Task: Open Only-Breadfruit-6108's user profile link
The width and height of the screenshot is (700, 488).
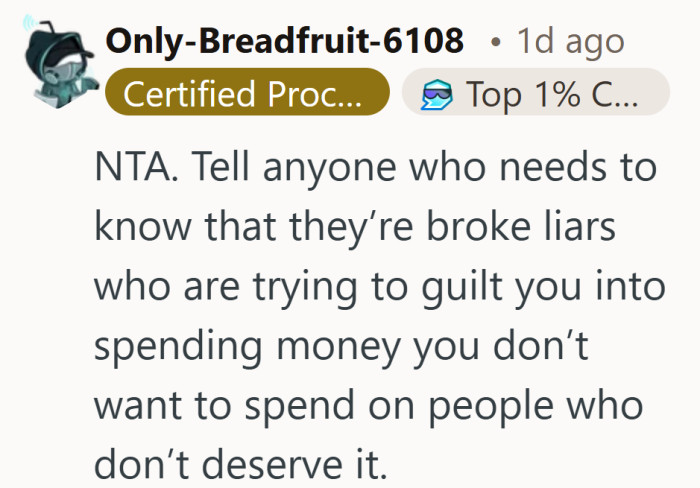Action: point(285,41)
